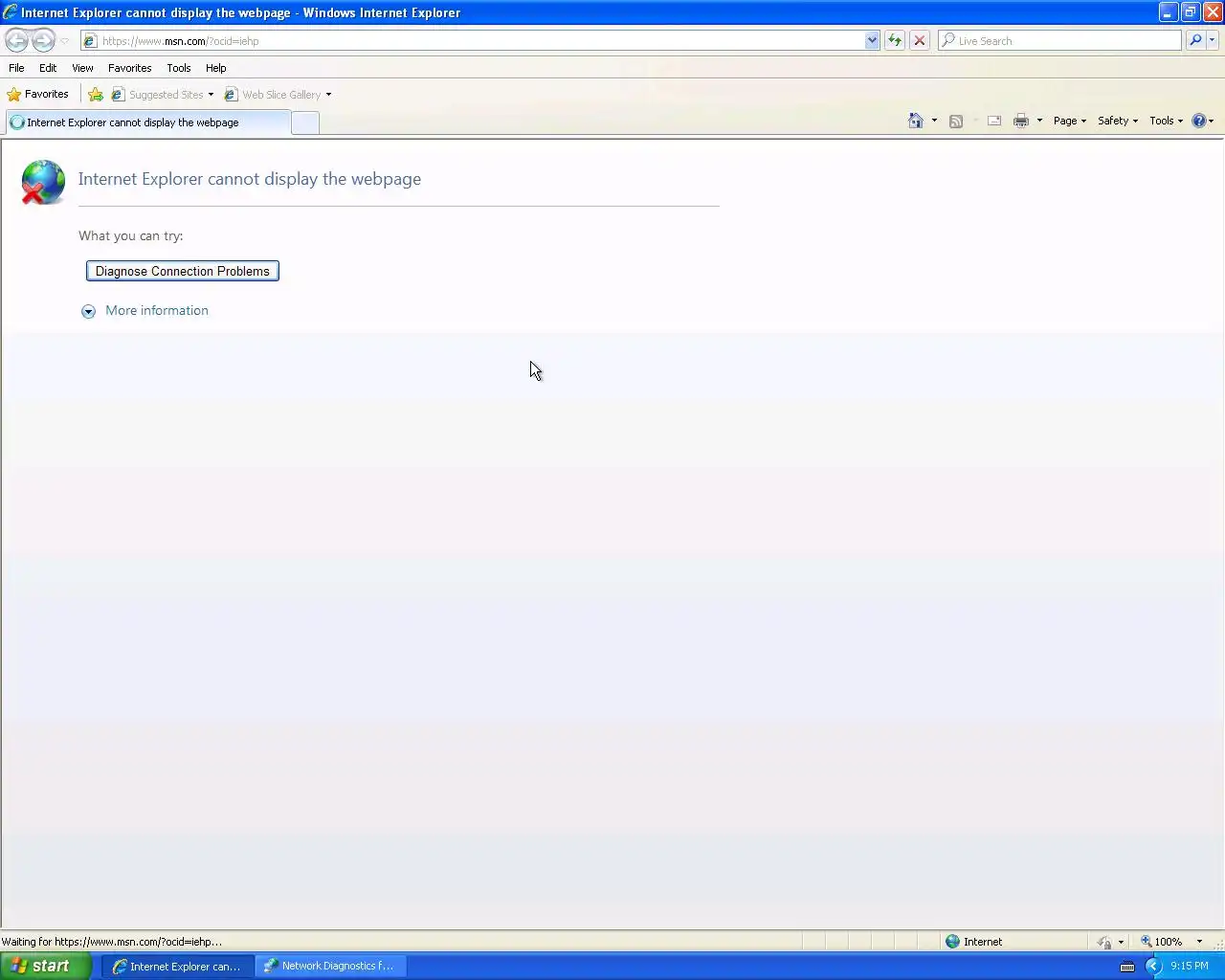Click the Home page icon
Screen dimensions: 1225x980
pos(916,121)
